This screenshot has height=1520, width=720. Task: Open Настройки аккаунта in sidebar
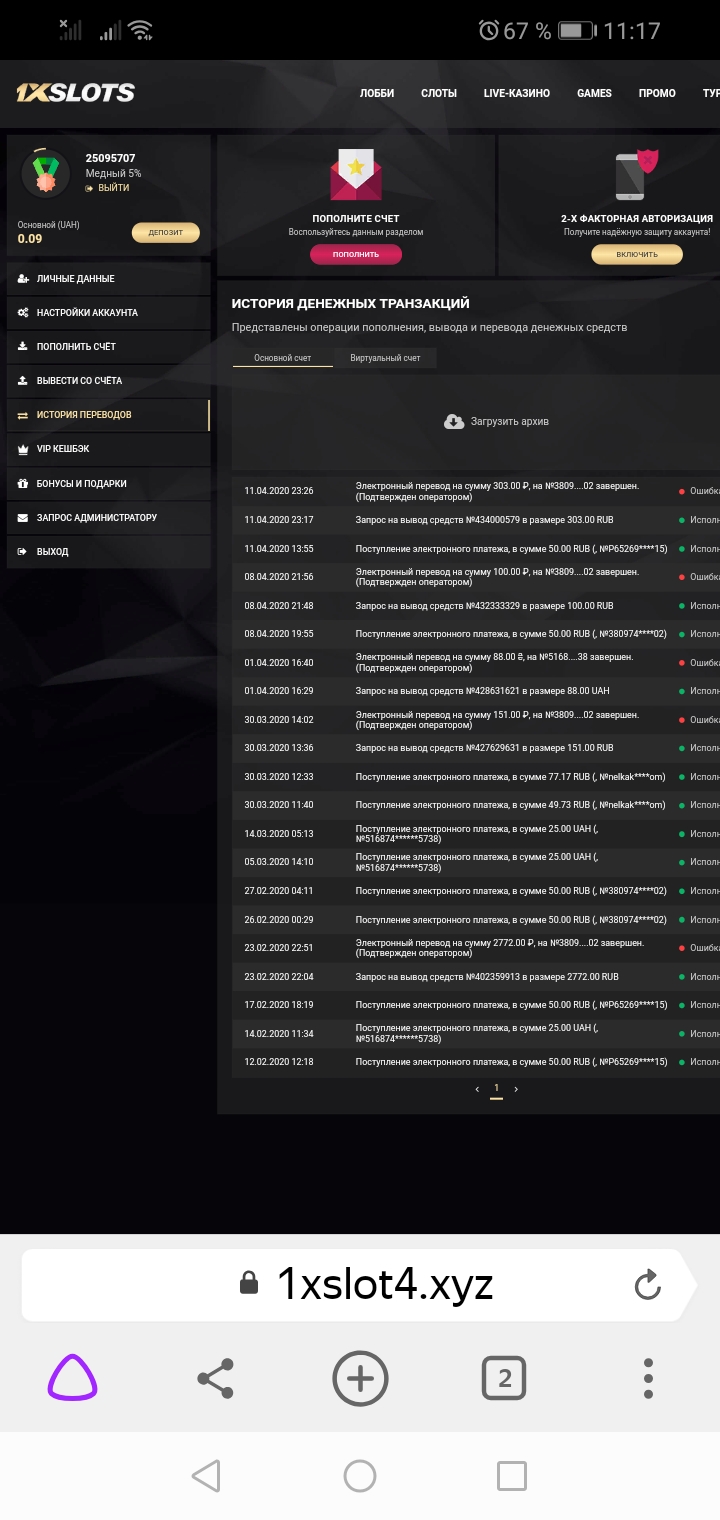(x=108, y=313)
